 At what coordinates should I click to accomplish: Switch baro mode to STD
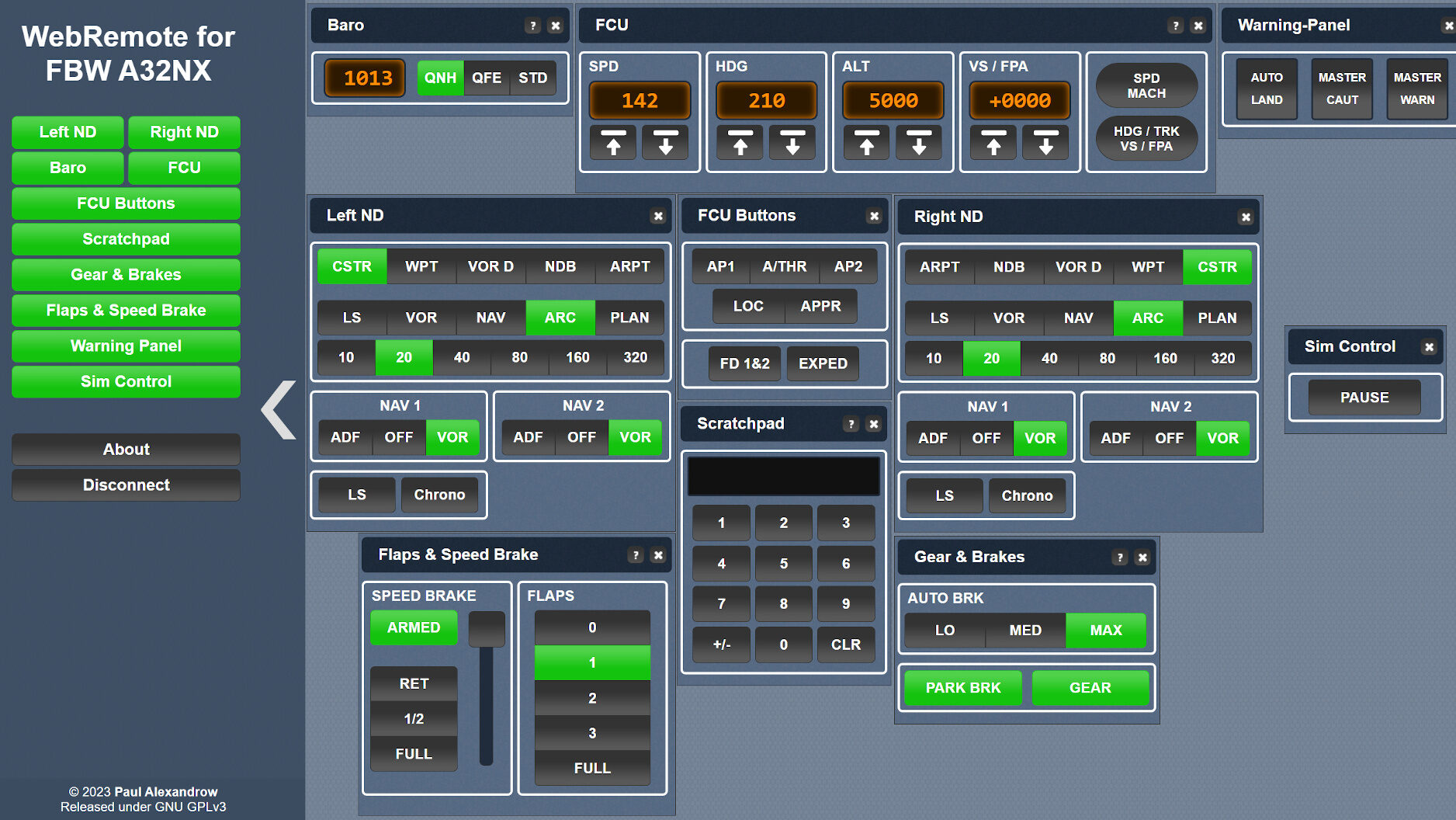[532, 78]
